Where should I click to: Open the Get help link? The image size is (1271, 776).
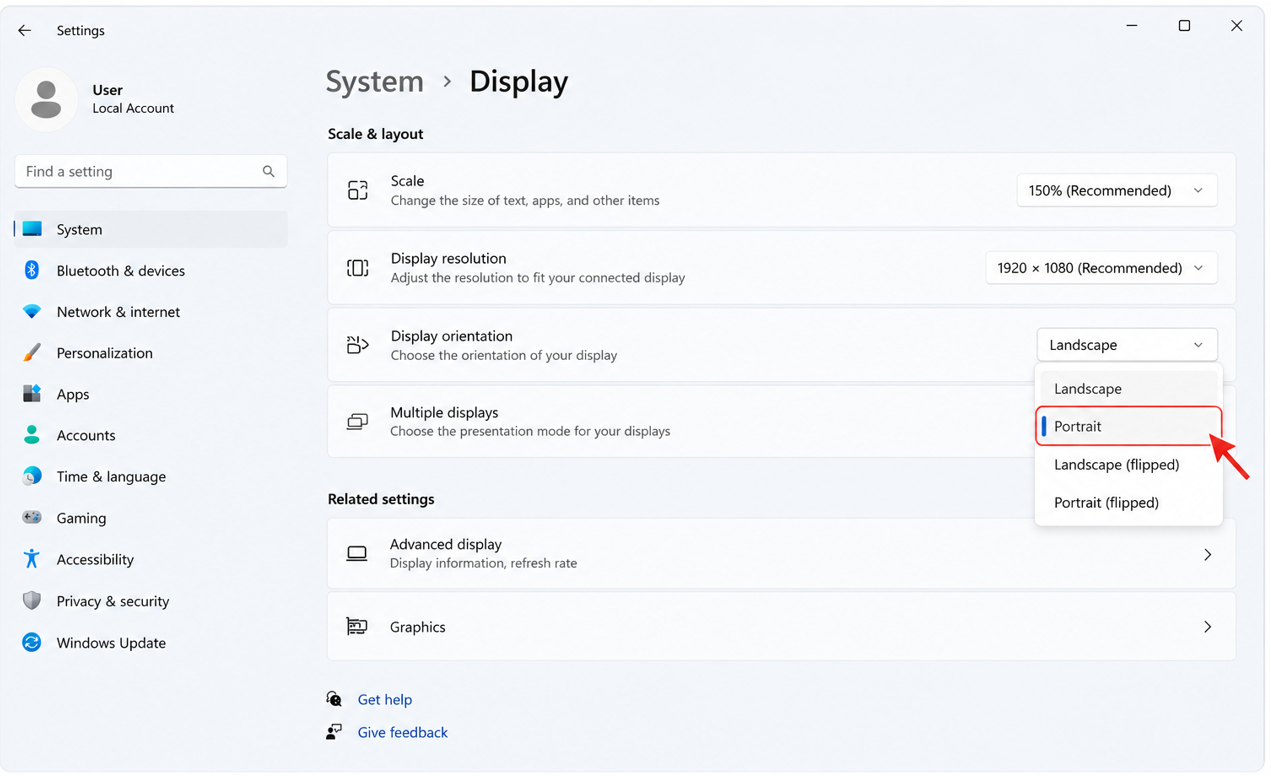point(384,699)
